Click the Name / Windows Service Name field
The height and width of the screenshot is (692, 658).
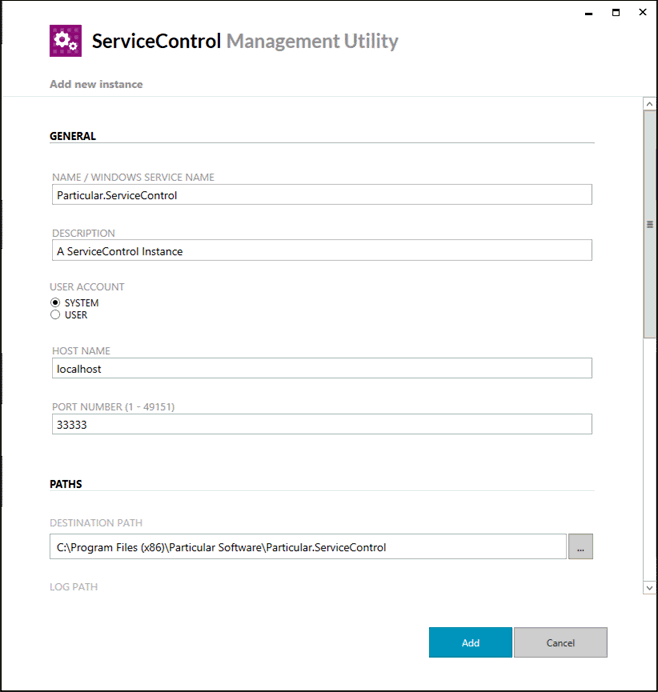point(322,195)
